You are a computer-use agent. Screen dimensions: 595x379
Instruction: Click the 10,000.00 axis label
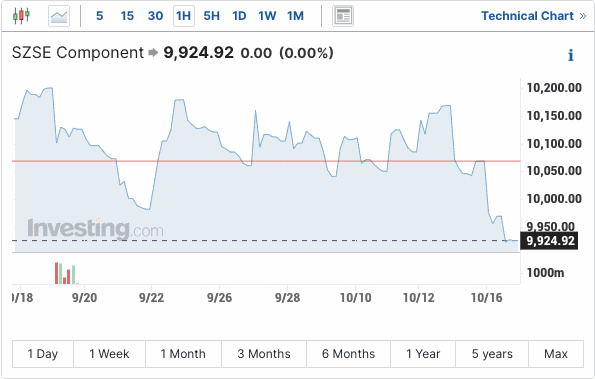pyautogui.click(x=554, y=199)
